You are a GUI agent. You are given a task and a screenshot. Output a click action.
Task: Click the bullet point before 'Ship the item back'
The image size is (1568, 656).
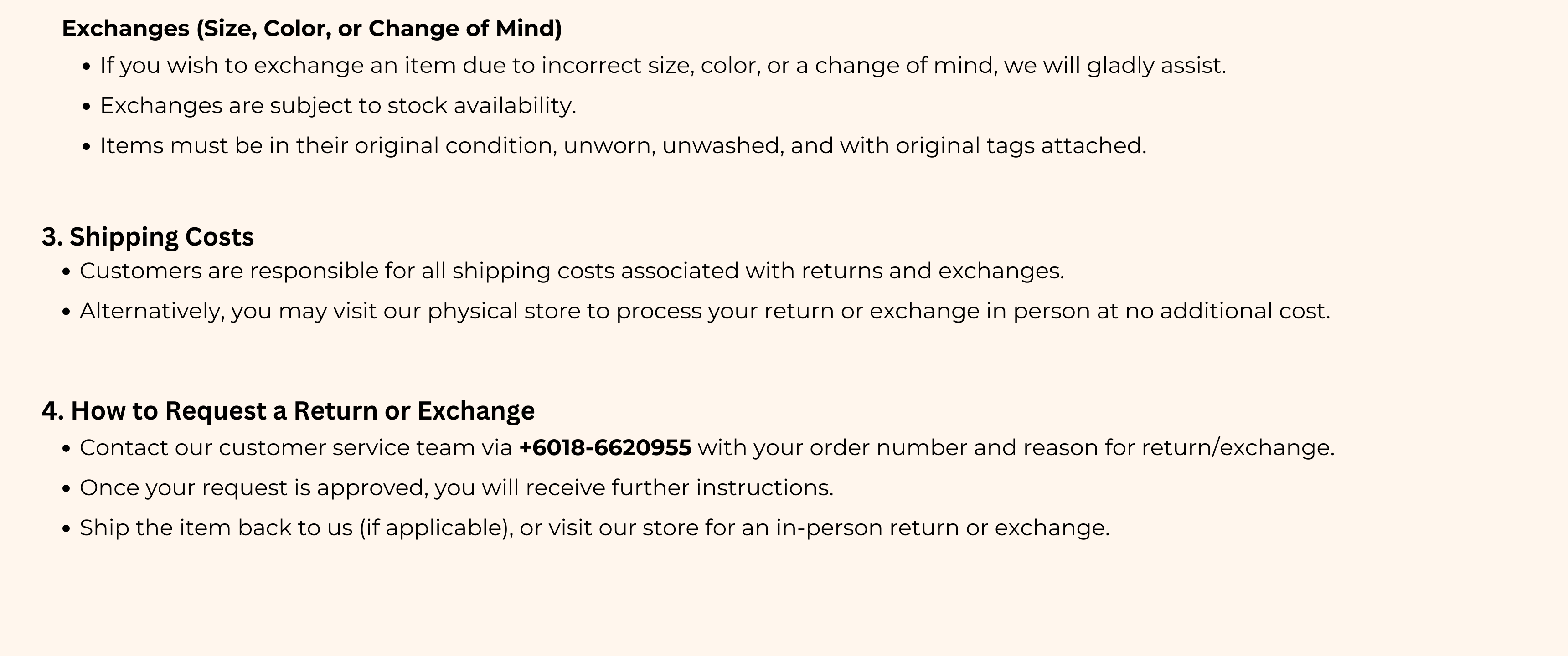tap(67, 529)
